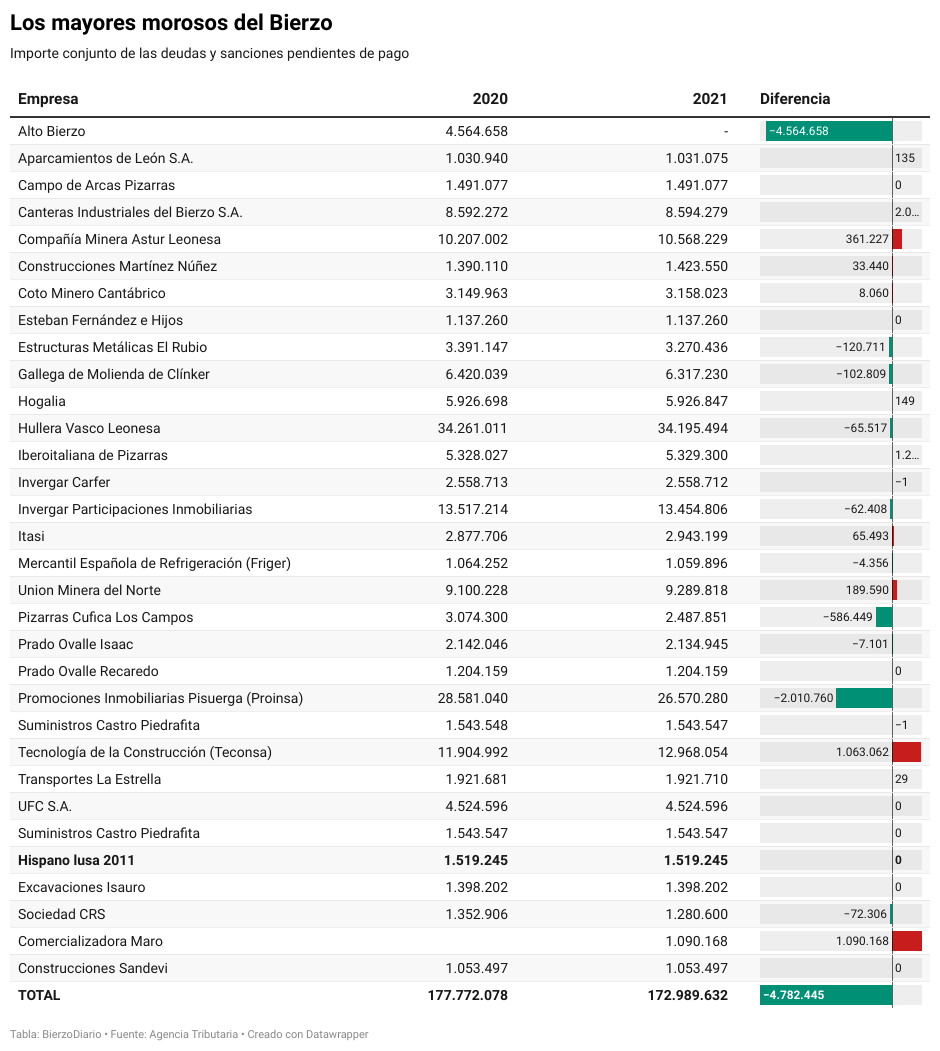Select the difference value −2.010.760
The image size is (940, 1051).
[x=804, y=698]
